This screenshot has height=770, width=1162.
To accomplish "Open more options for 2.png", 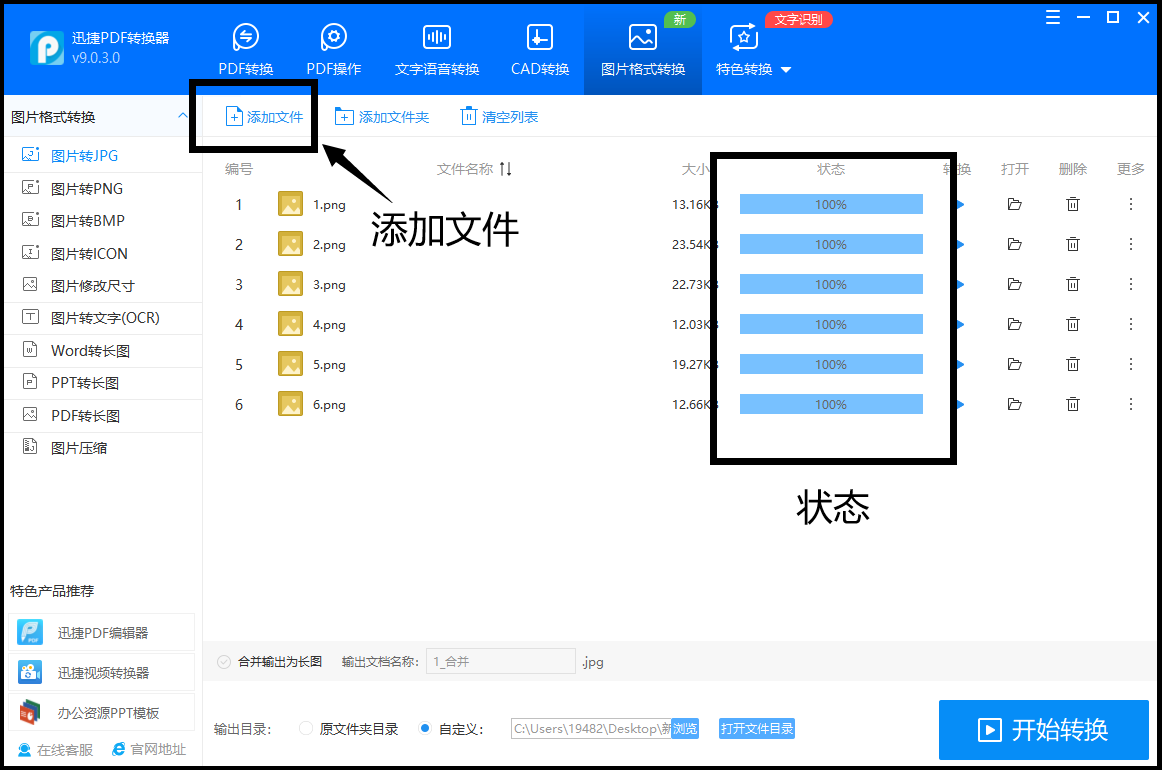I will click(x=1131, y=244).
